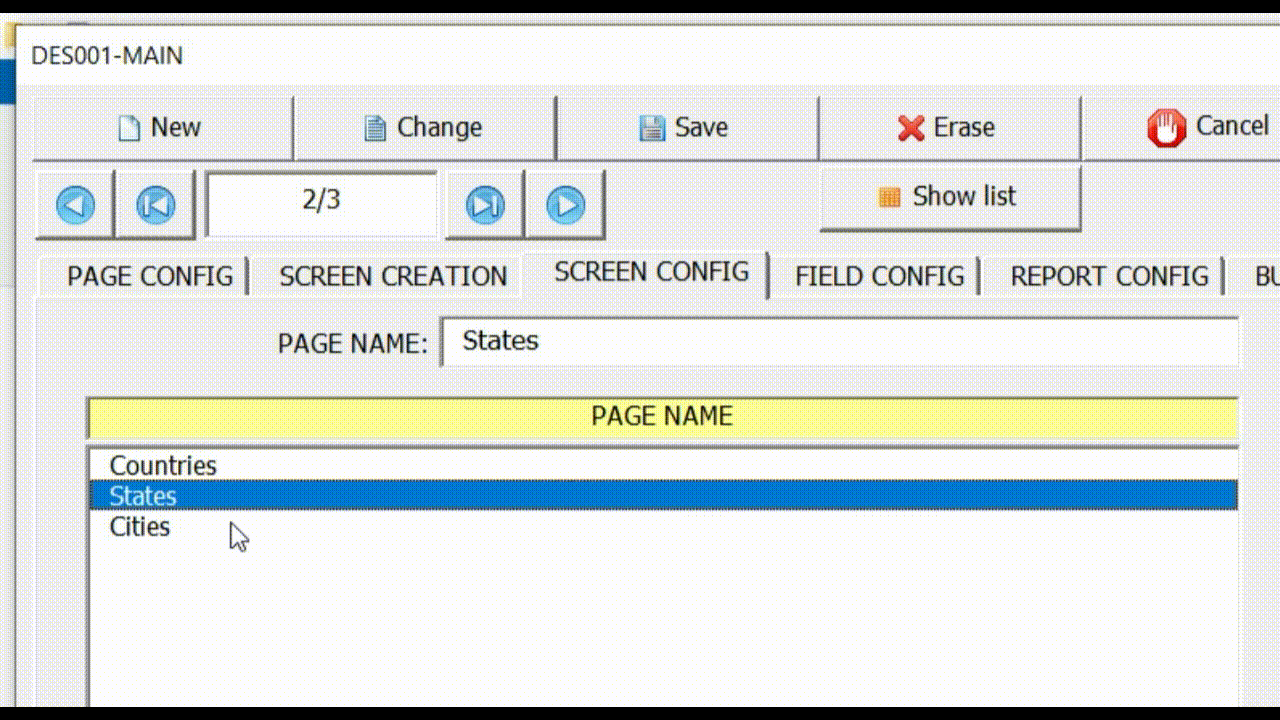Open the REPORT CONFIG tab
The width and height of the screenshot is (1280, 720).
1110,276
